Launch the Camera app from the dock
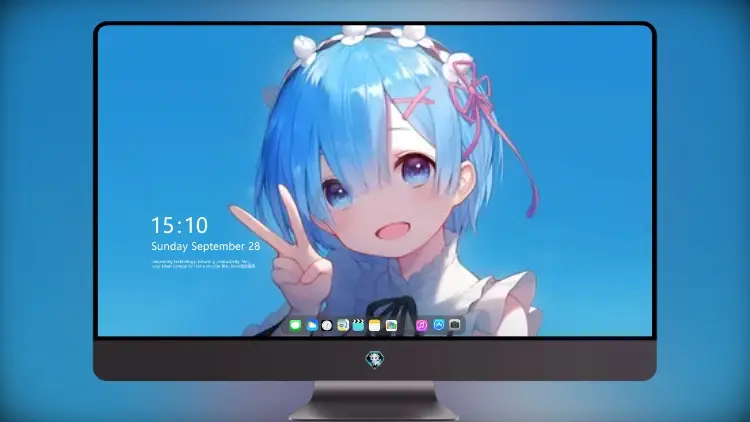Screen dimensions: 750x422 tap(455, 325)
